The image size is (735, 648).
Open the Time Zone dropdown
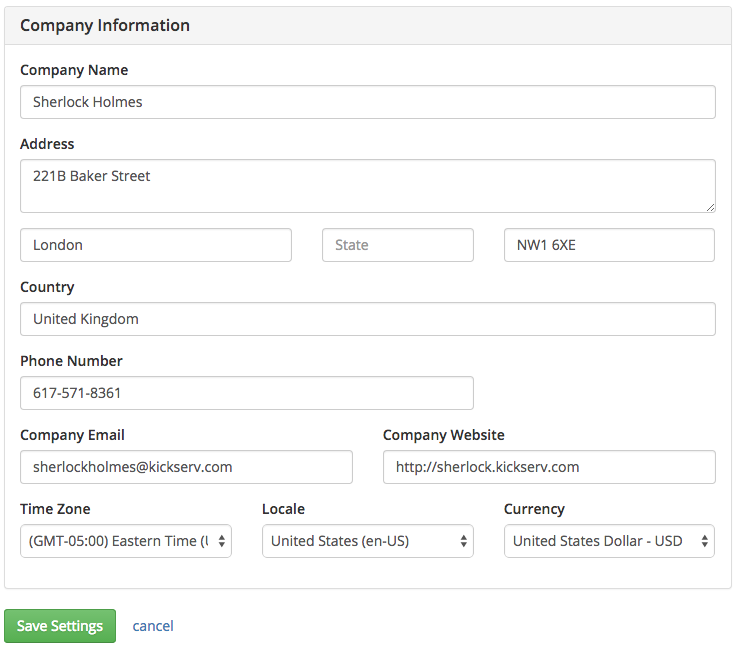pyautogui.click(x=126, y=541)
